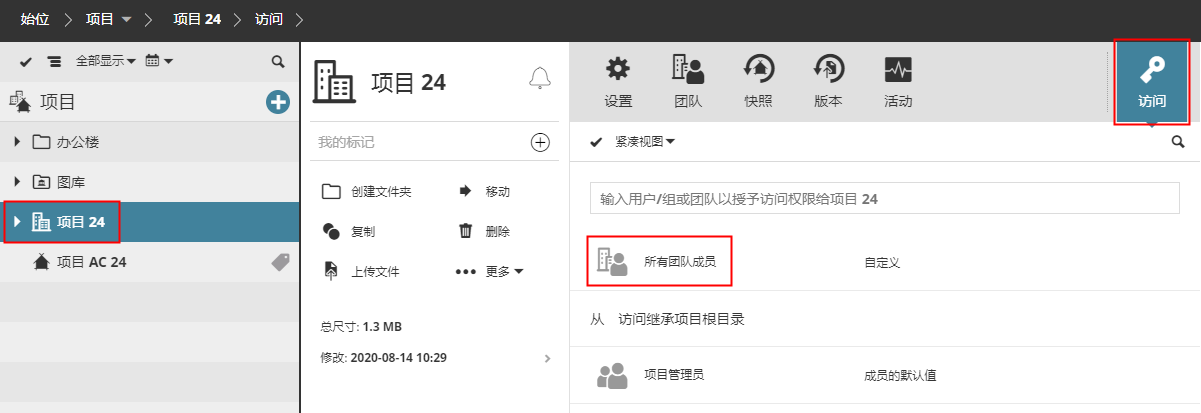Toggle the checkmark beside 紧凑视图
Screen dimensions: 1201x413
[x=596, y=142]
